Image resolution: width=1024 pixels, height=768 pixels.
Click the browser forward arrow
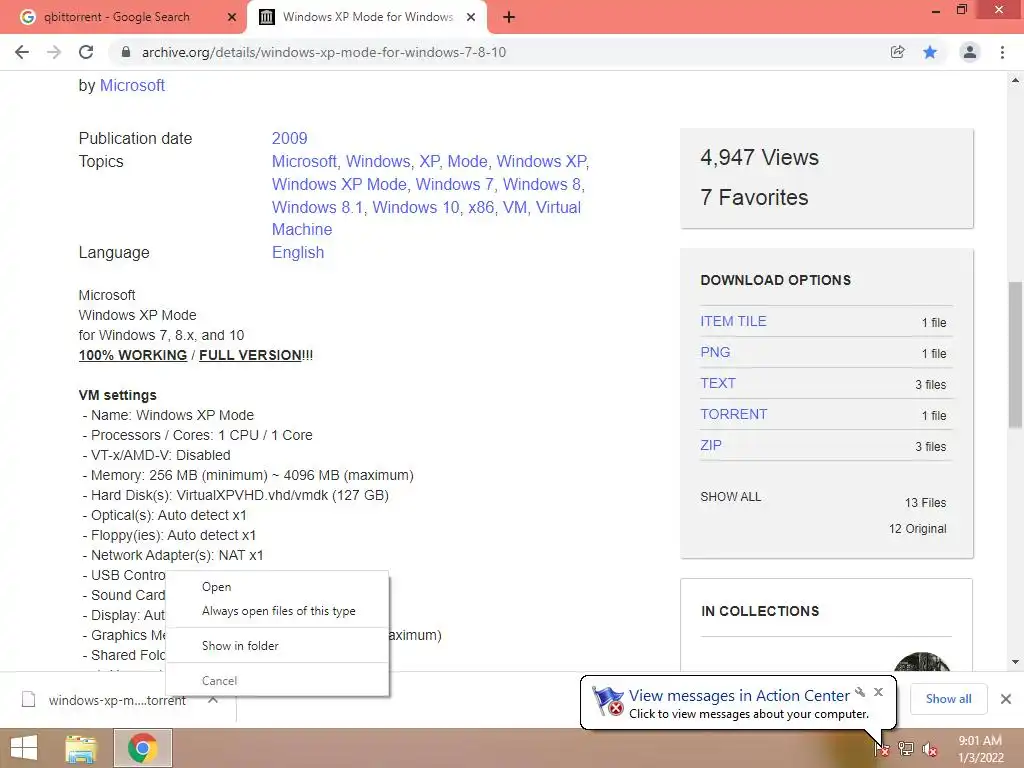[x=54, y=52]
